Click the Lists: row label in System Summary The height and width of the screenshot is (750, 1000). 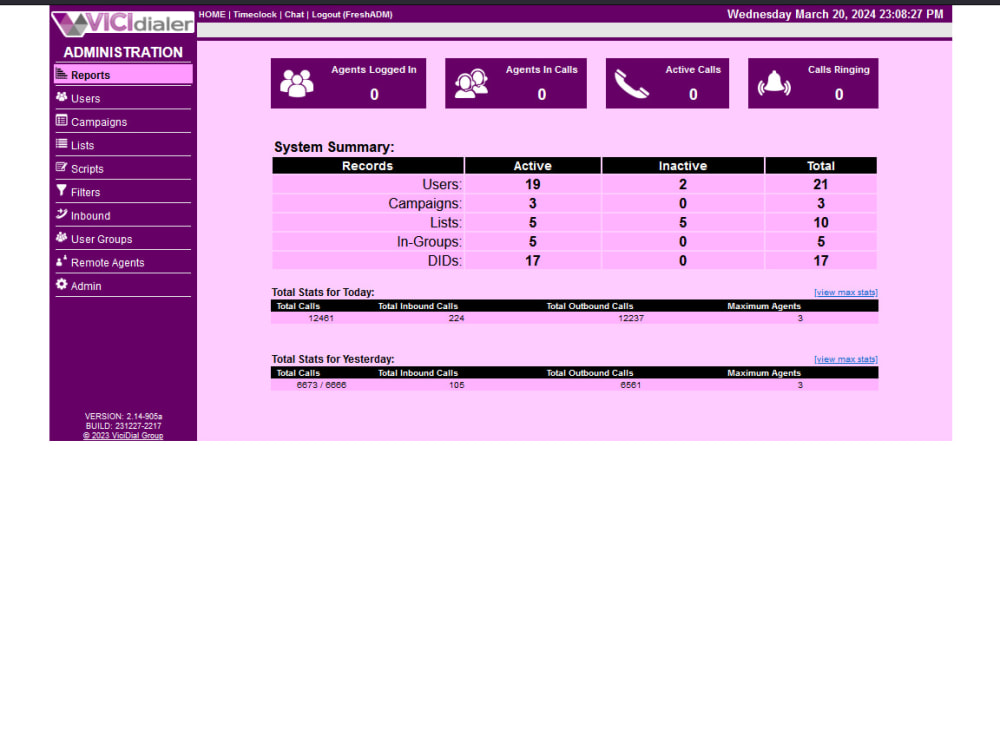click(446, 223)
